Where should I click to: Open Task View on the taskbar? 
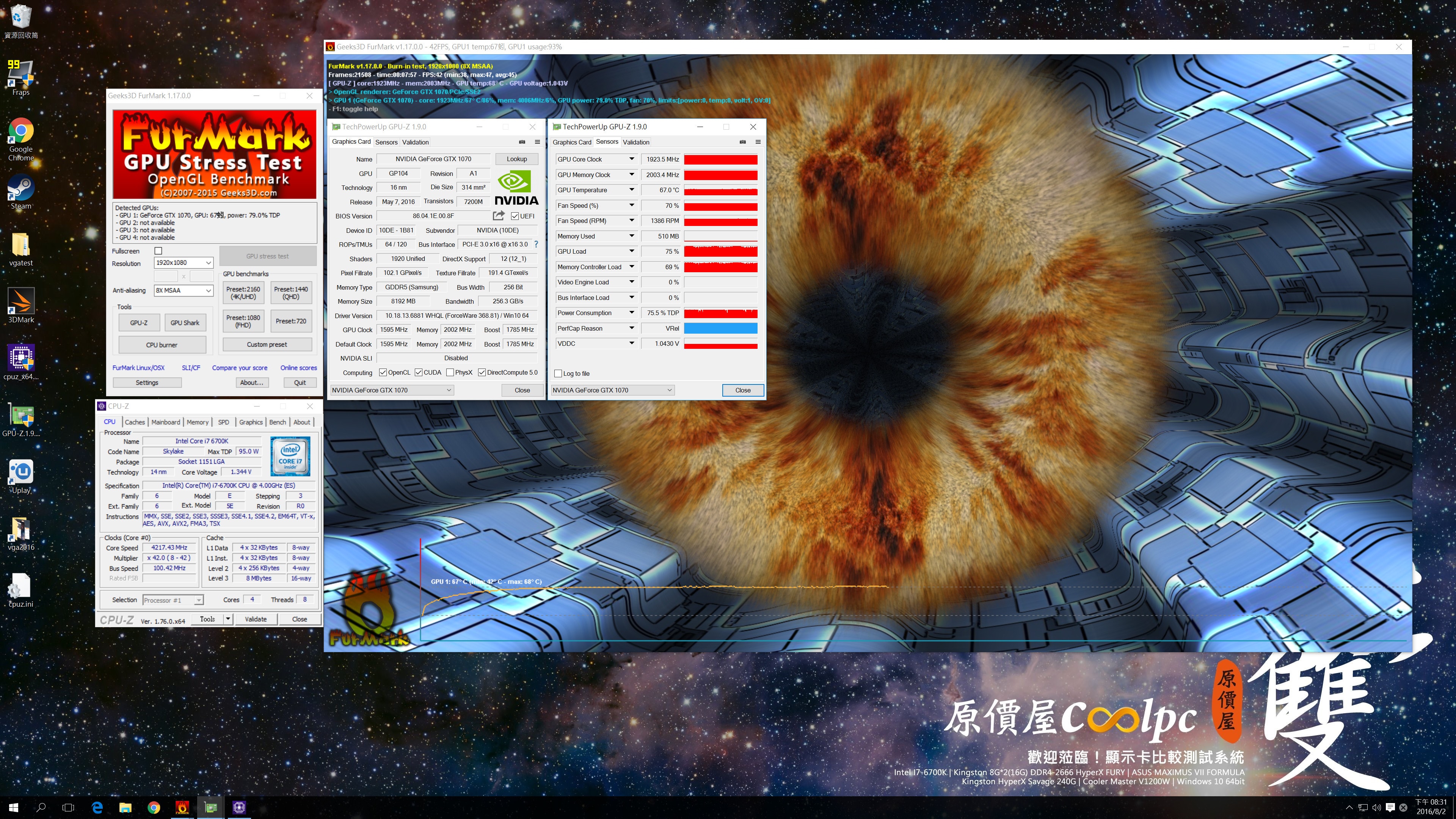[x=68, y=807]
